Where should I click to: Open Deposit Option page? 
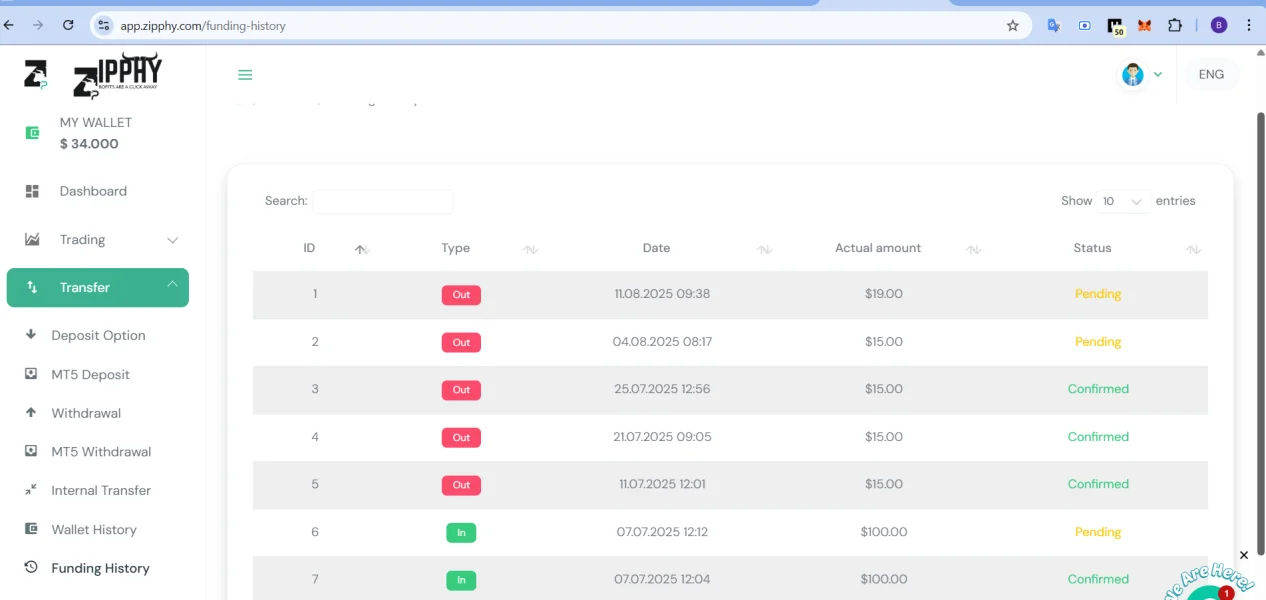(98, 336)
